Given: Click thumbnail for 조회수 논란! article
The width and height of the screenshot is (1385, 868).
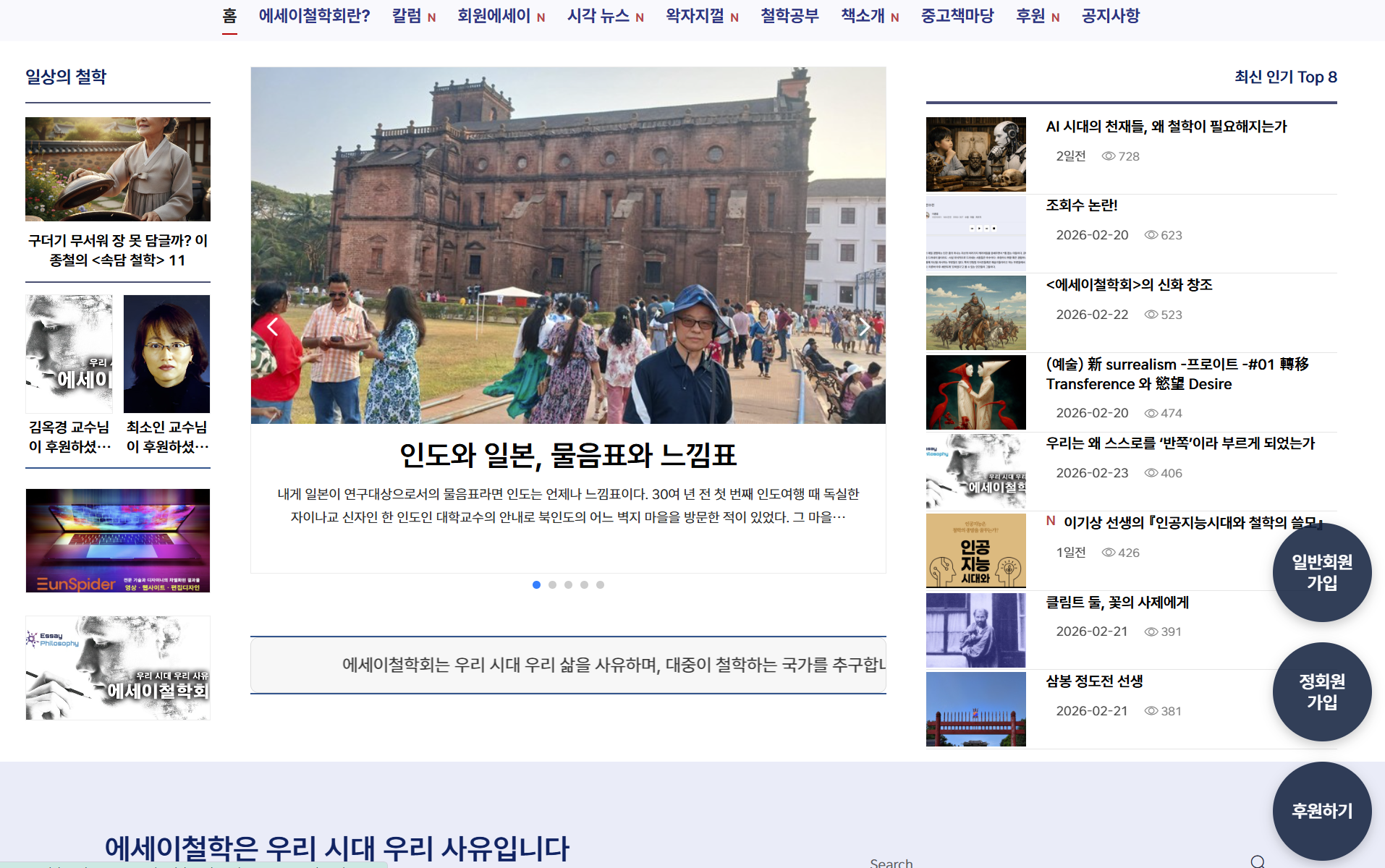Looking at the screenshot, I should point(976,234).
